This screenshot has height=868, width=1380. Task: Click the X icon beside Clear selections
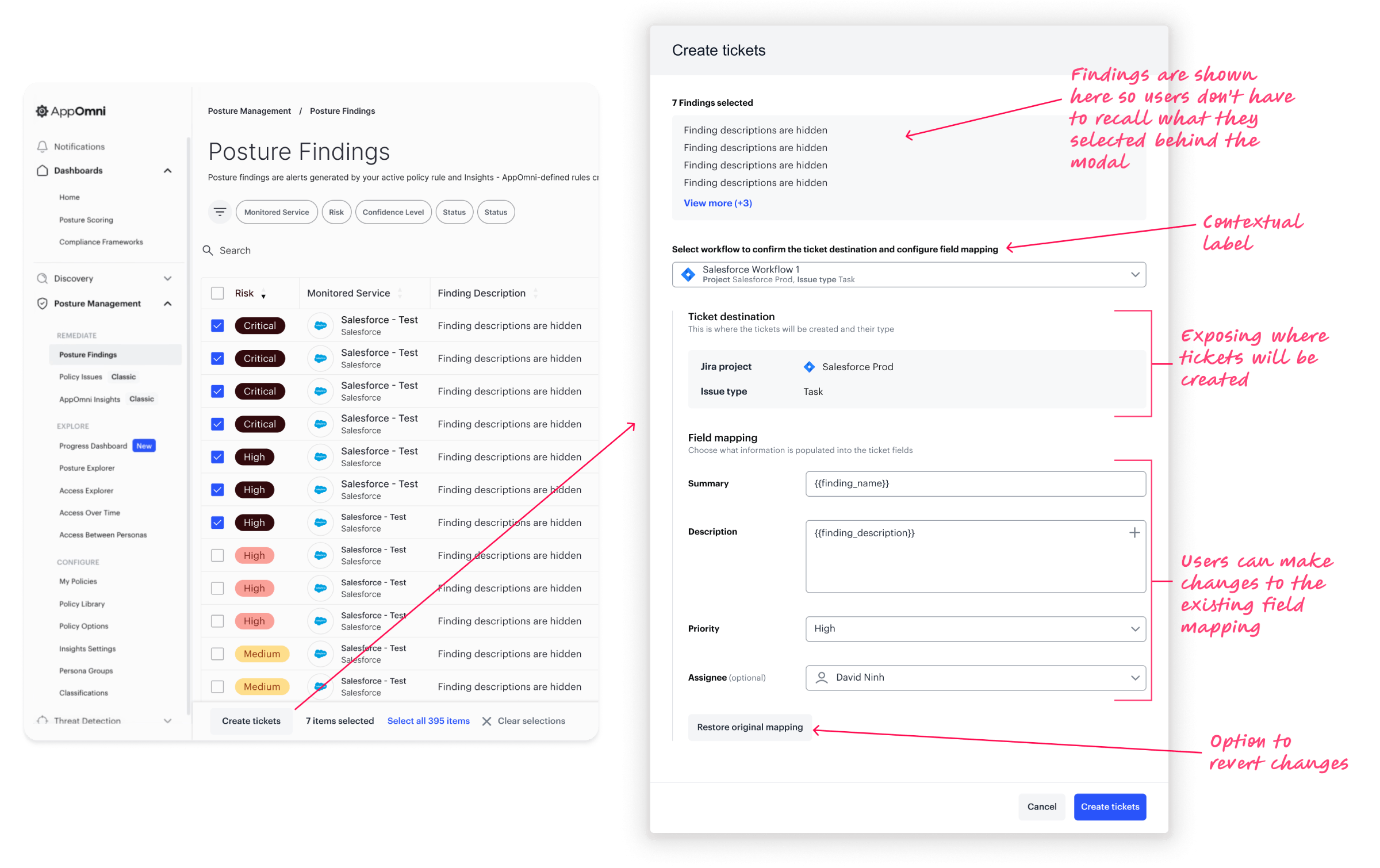click(x=486, y=721)
